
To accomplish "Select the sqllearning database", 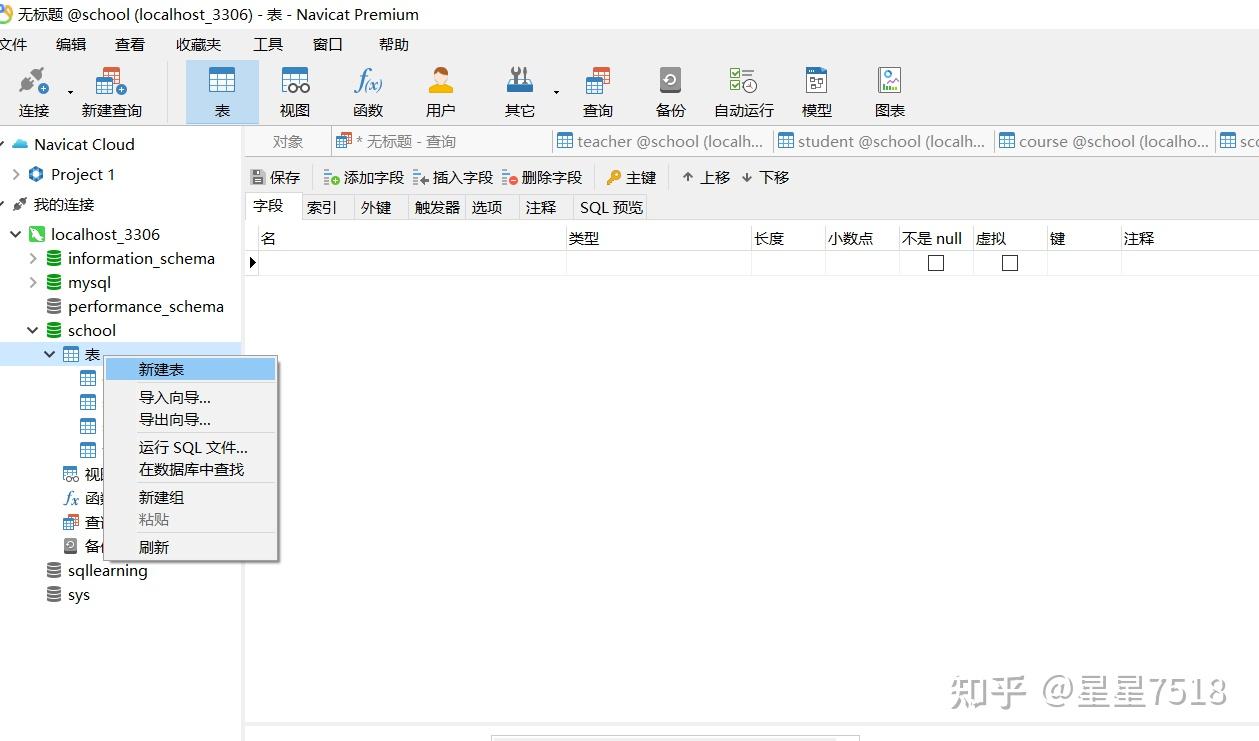I will (107, 570).
